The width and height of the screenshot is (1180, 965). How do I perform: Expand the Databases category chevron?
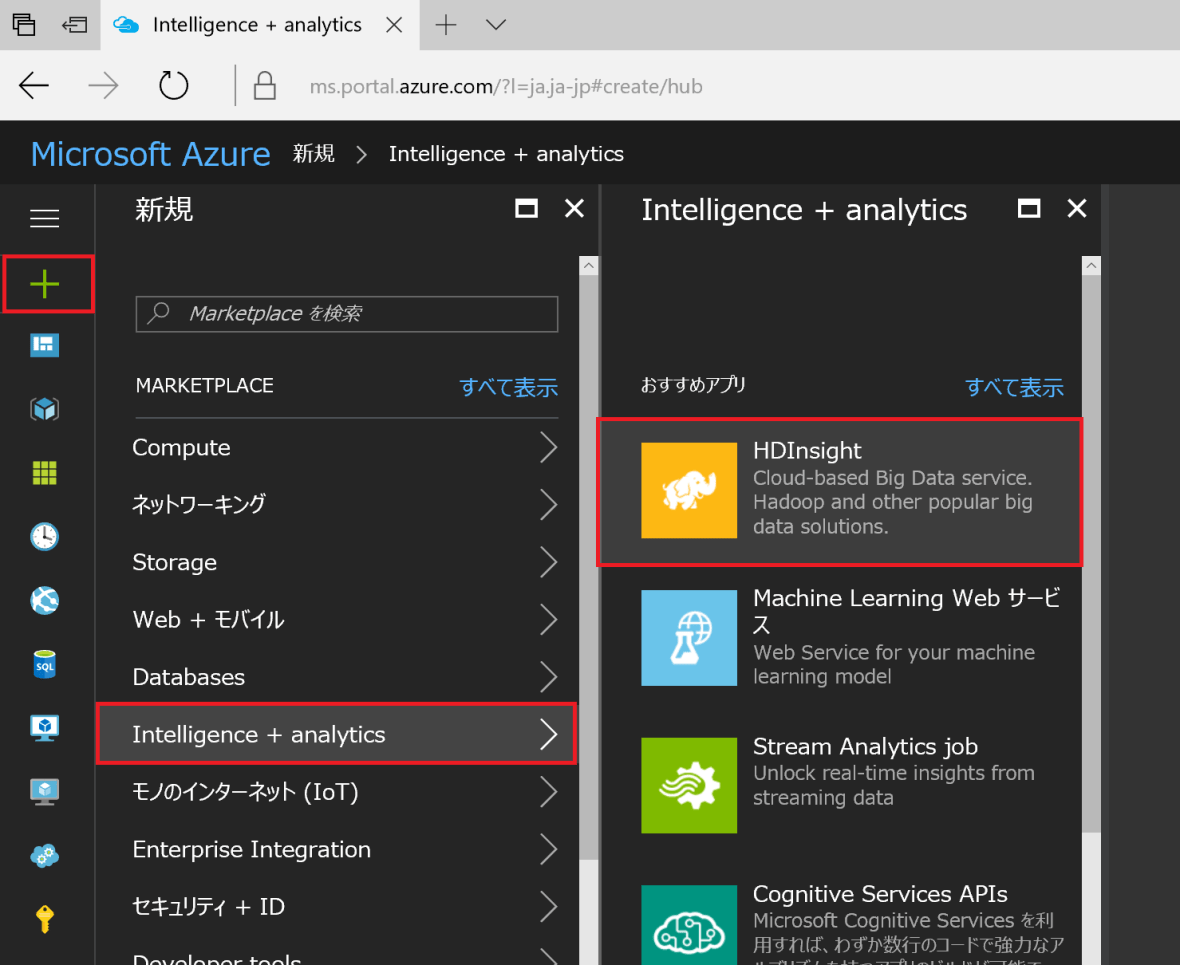(x=548, y=677)
